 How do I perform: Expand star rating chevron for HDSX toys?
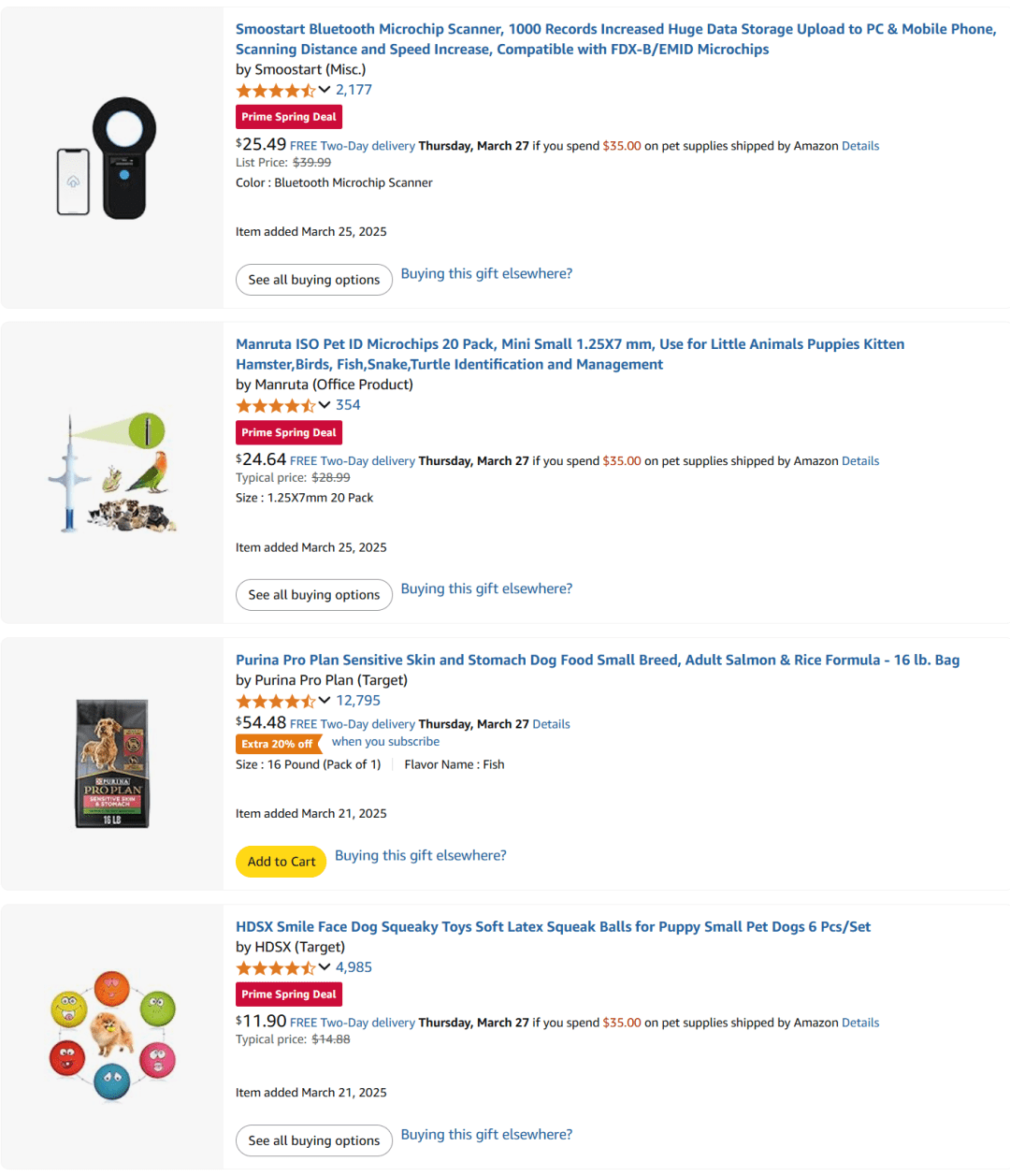[x=324, y=967]
